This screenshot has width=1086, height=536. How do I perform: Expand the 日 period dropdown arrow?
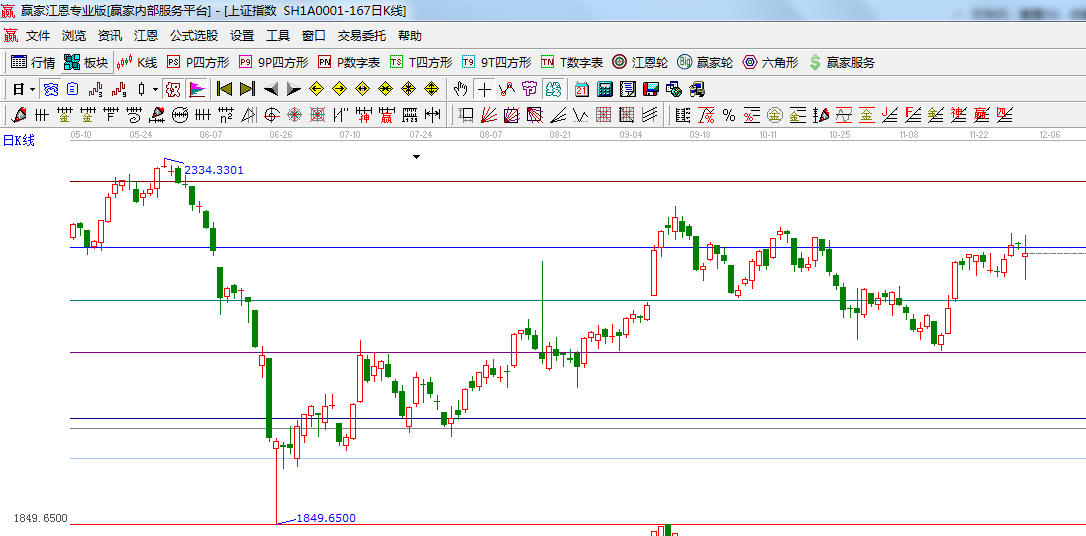32,89
